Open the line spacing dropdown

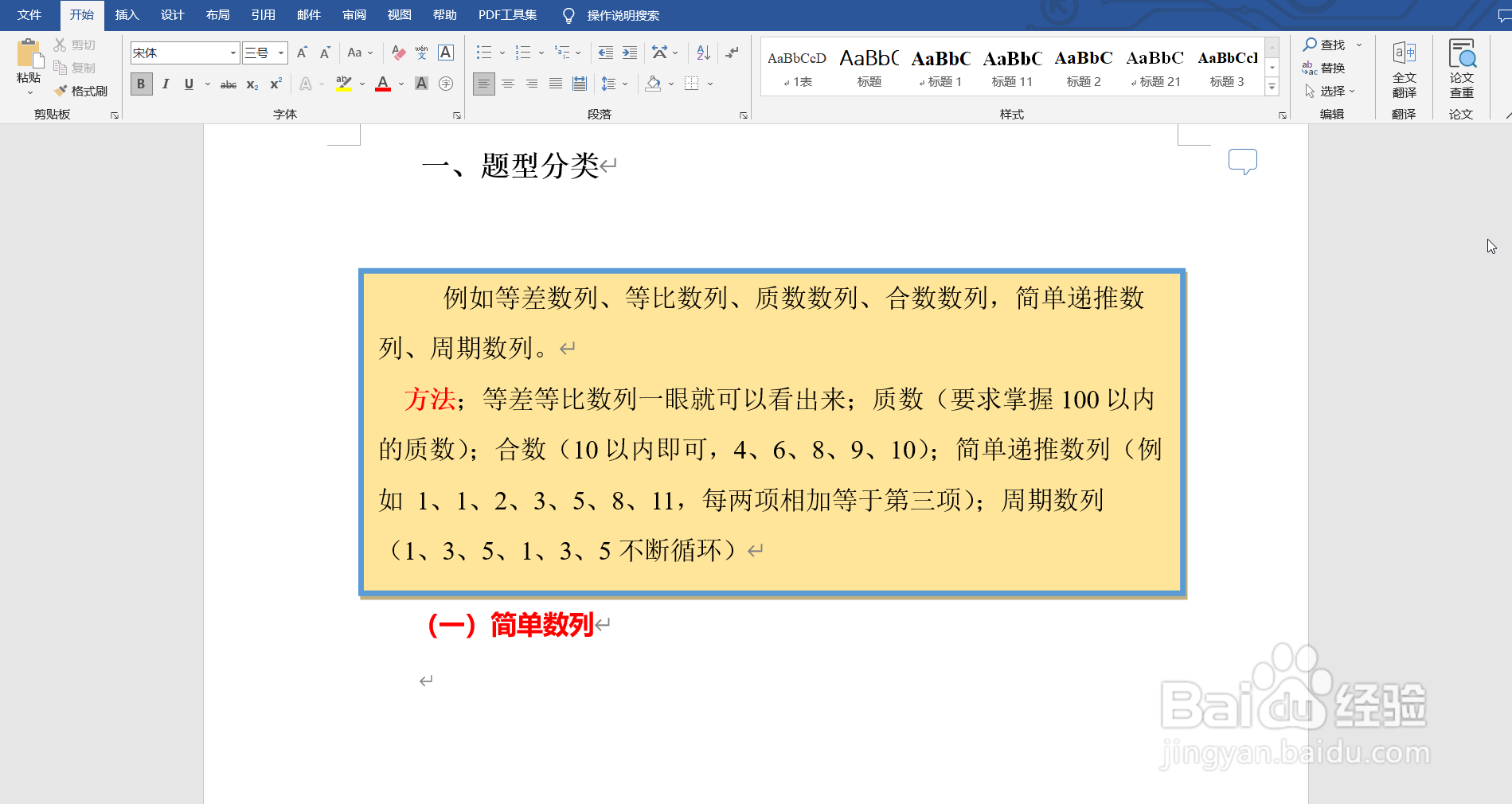[614, 84]
